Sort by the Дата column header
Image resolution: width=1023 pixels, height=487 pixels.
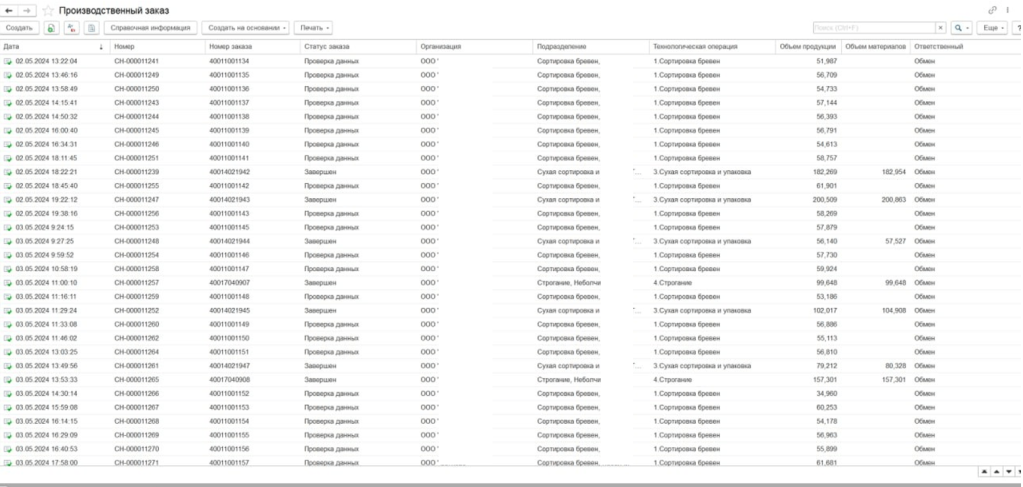click(53, 47)
